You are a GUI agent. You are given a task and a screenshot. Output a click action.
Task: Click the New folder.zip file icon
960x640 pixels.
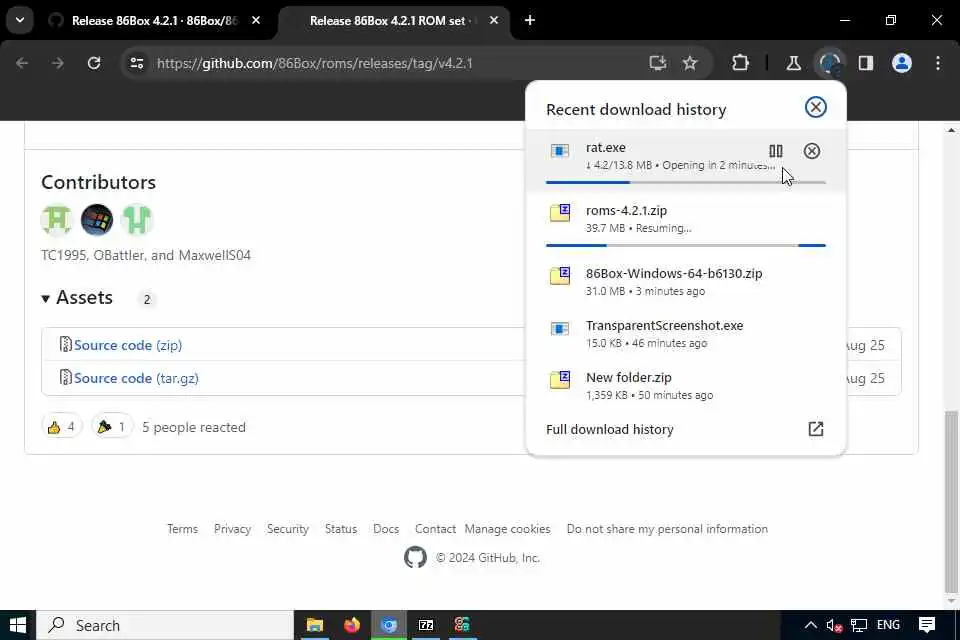click(x=560, y=380)
